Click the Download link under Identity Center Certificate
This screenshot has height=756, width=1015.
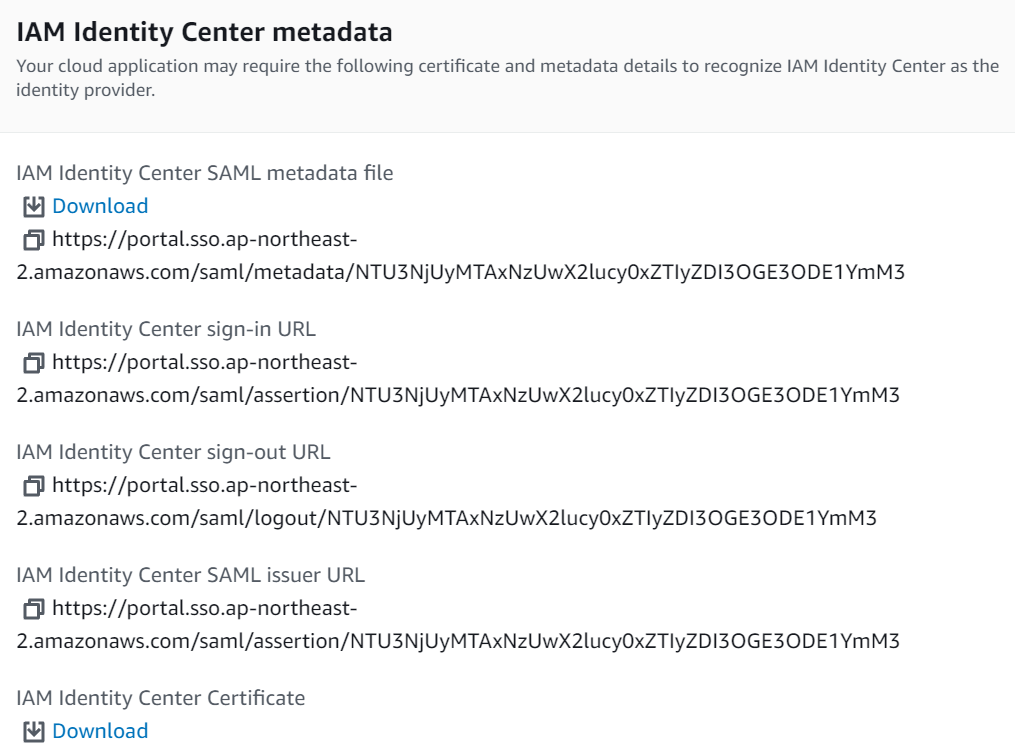click(100, 731)
